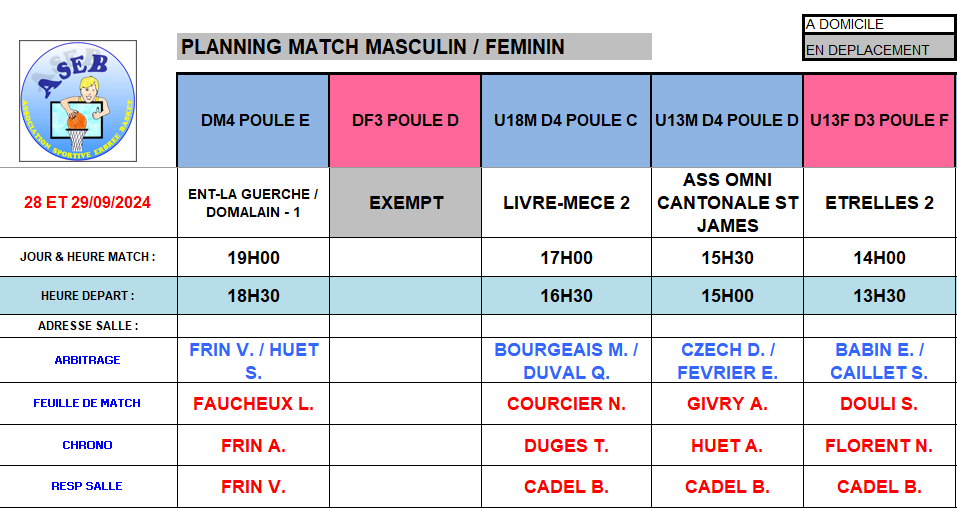Click the U13M D4 POULE D header
957x508 pixels.
coord(727,121)
